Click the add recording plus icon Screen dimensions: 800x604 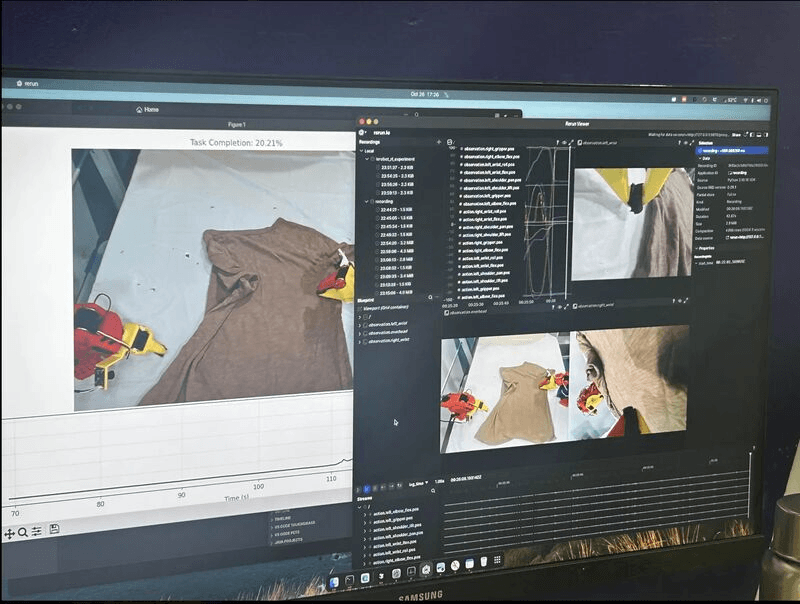[x=438, y=142]
